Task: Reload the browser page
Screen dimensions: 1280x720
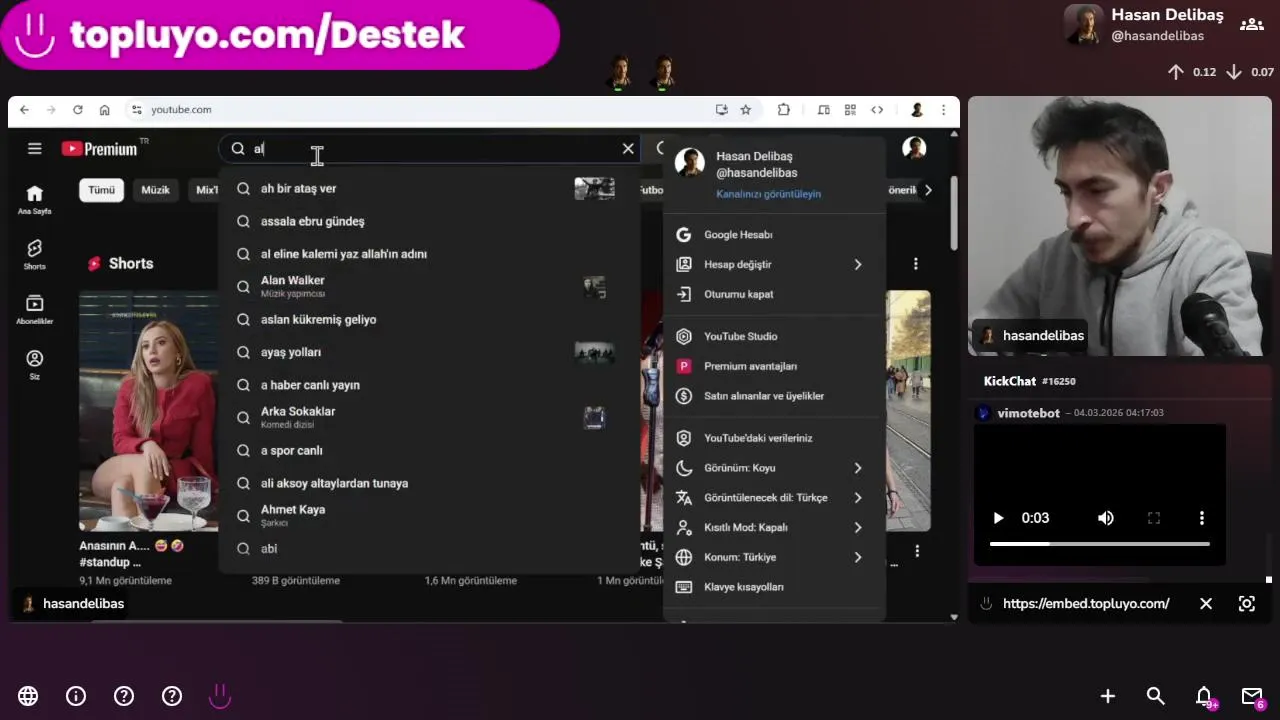Action: coord(77,110)
